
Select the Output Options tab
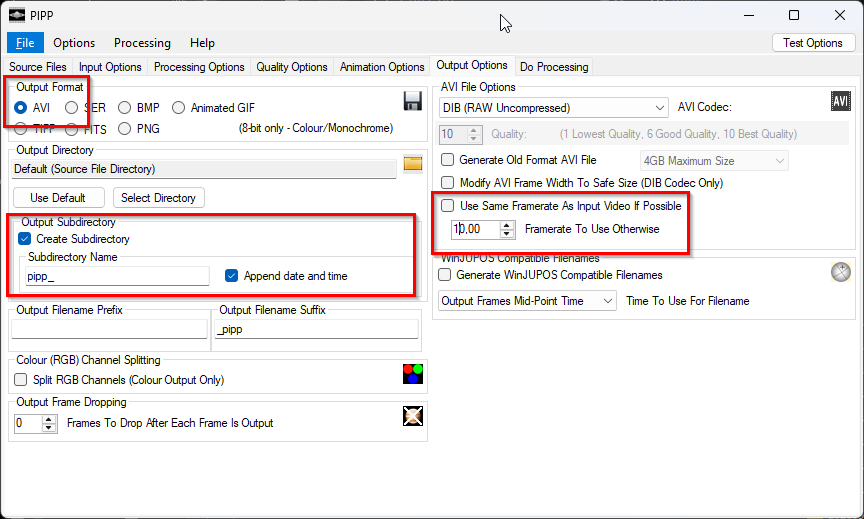tap(472, 65)
